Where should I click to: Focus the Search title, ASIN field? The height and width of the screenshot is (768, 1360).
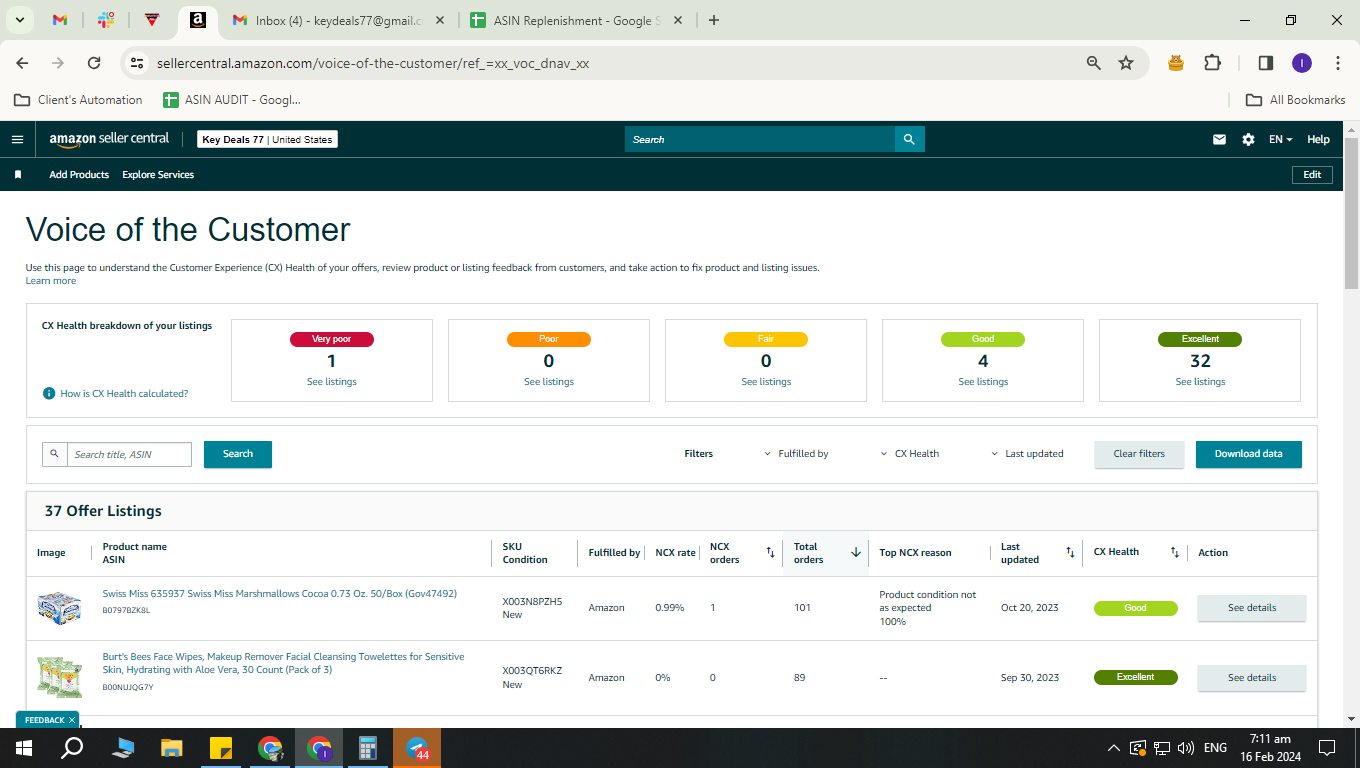130,455
